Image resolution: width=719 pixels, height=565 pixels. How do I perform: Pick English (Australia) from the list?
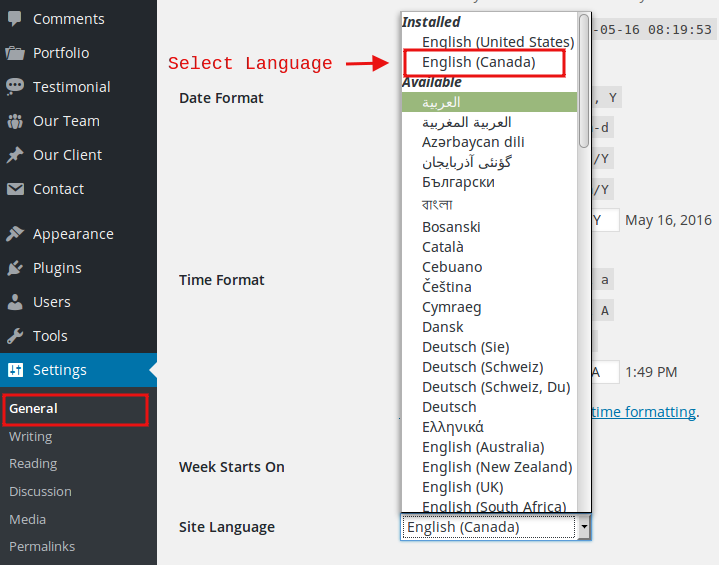(x=483, y=447)
